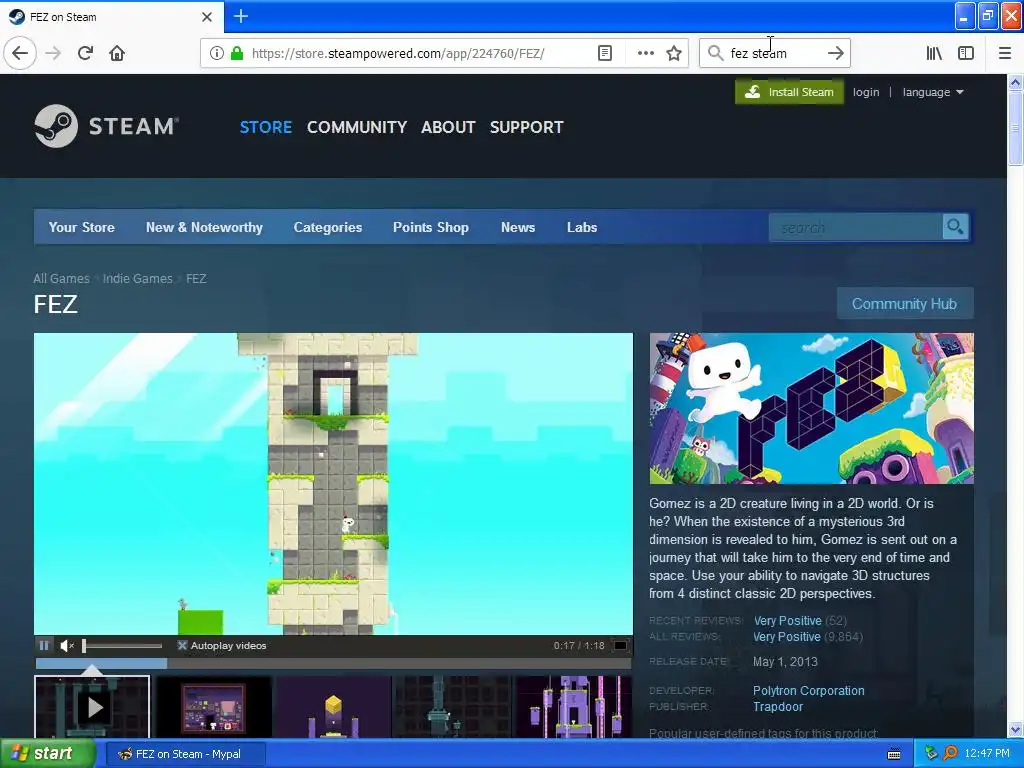Click scrollbar up arrow
The image size is (1024, 768).
[1015, 82]
